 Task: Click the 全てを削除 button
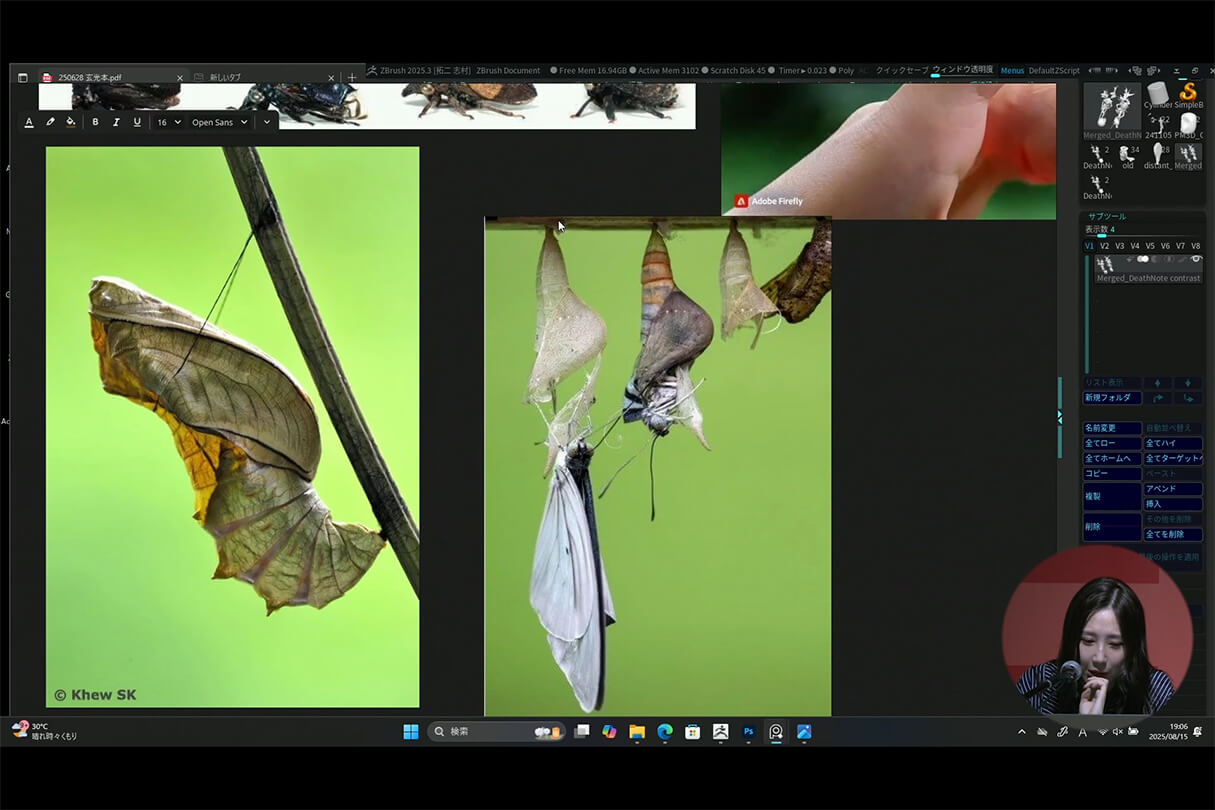click(x=1172, y=535)
